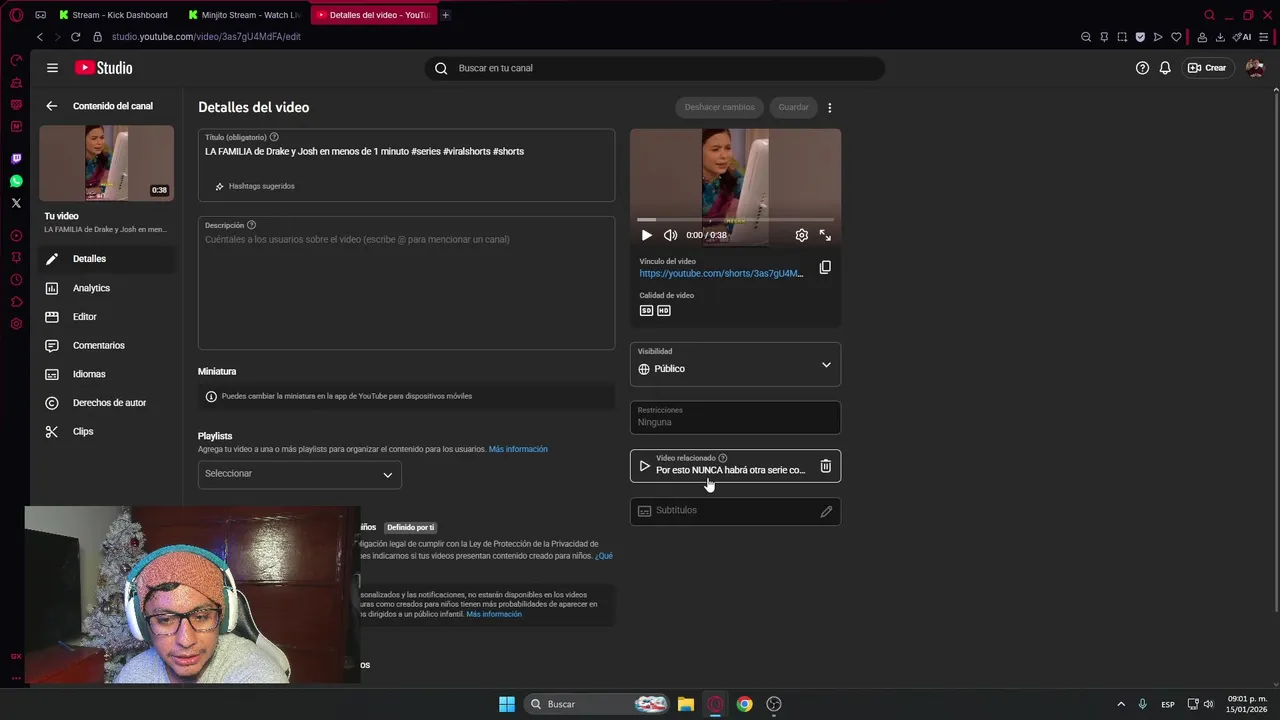Open Opera easy setup sliders icon
The height and width of the screenshot is (720, 1280).
coord(1264,37)
